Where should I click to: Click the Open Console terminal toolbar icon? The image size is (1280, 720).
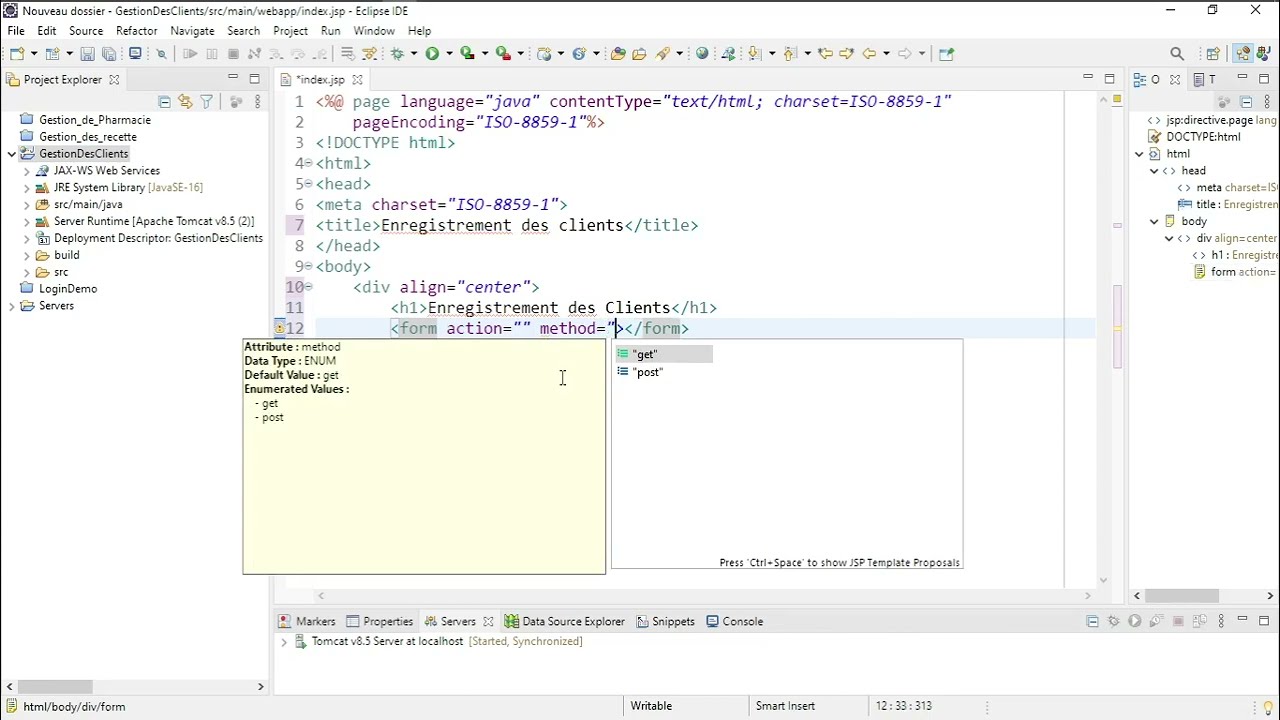135,53
